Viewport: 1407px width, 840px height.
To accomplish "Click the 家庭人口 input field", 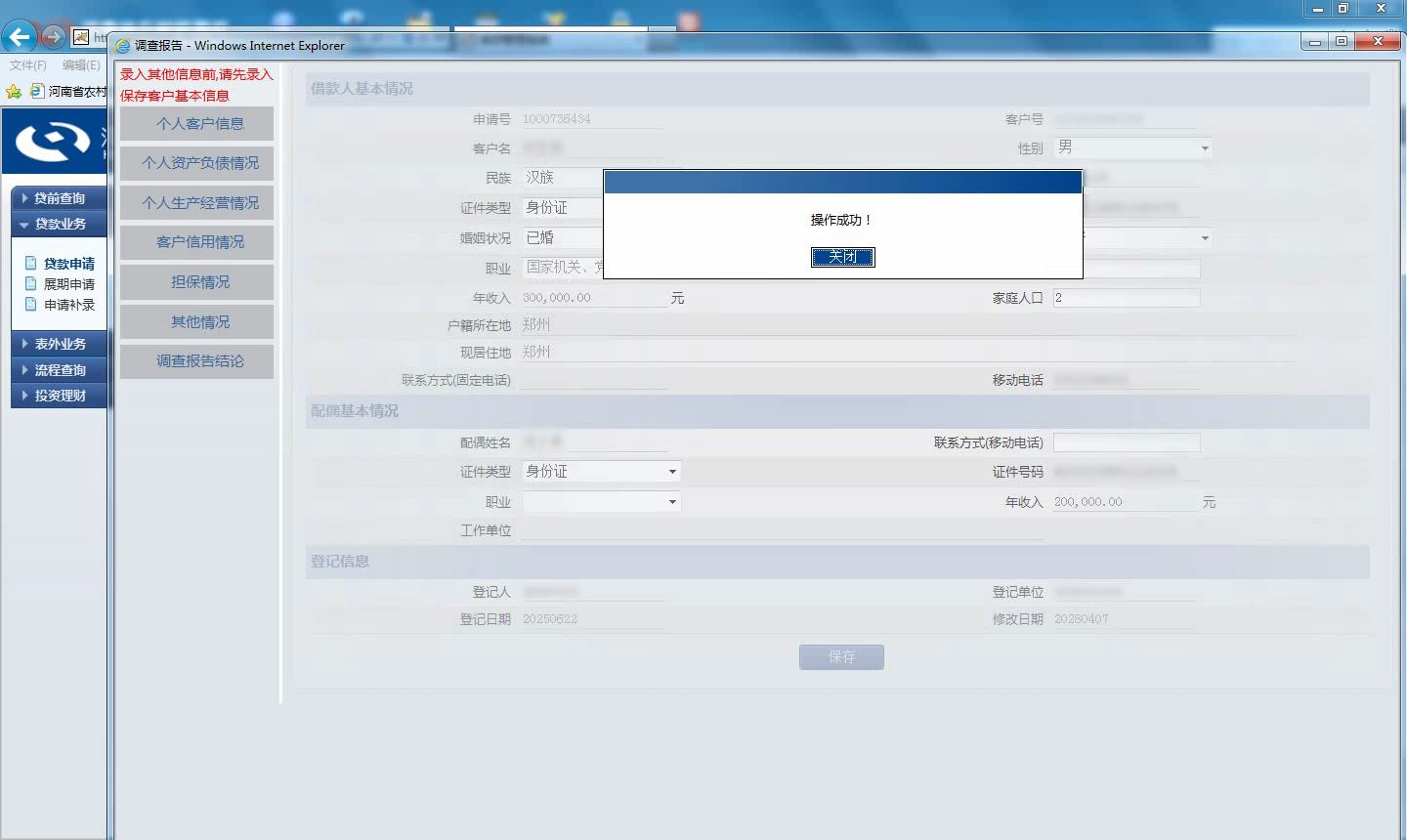I will (x=1127, y=298).
